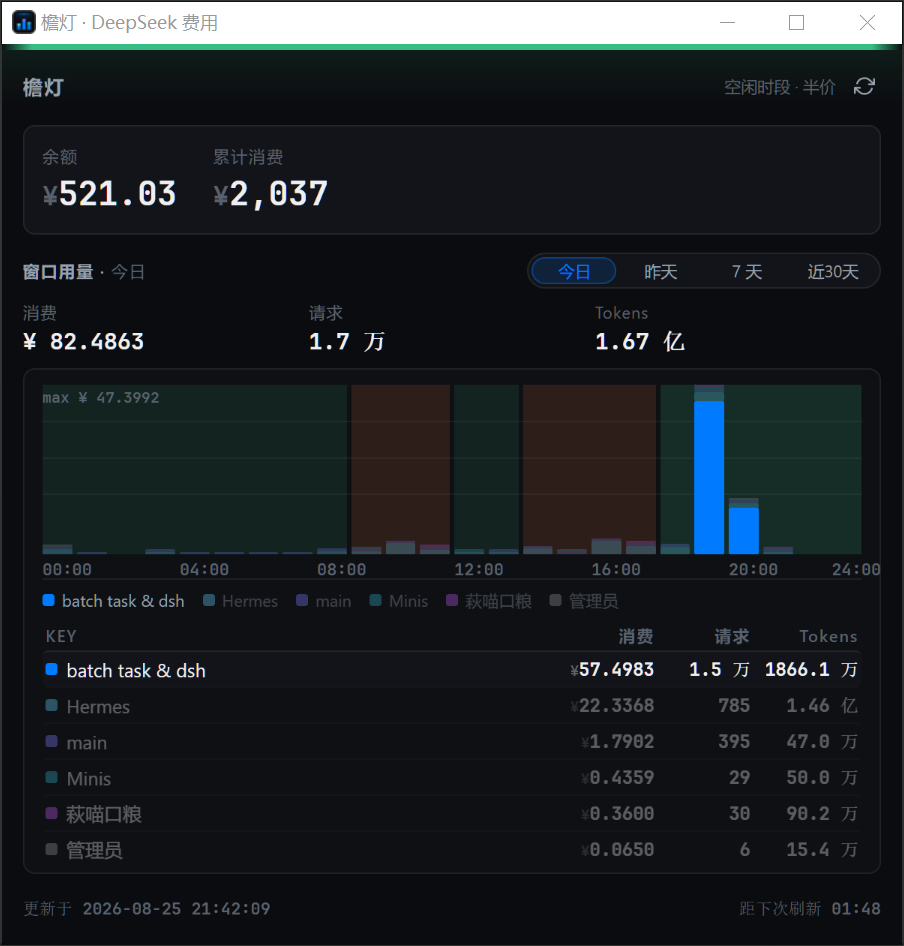
Task: Click the balance value ¥521.03
Action: point(109,194)
